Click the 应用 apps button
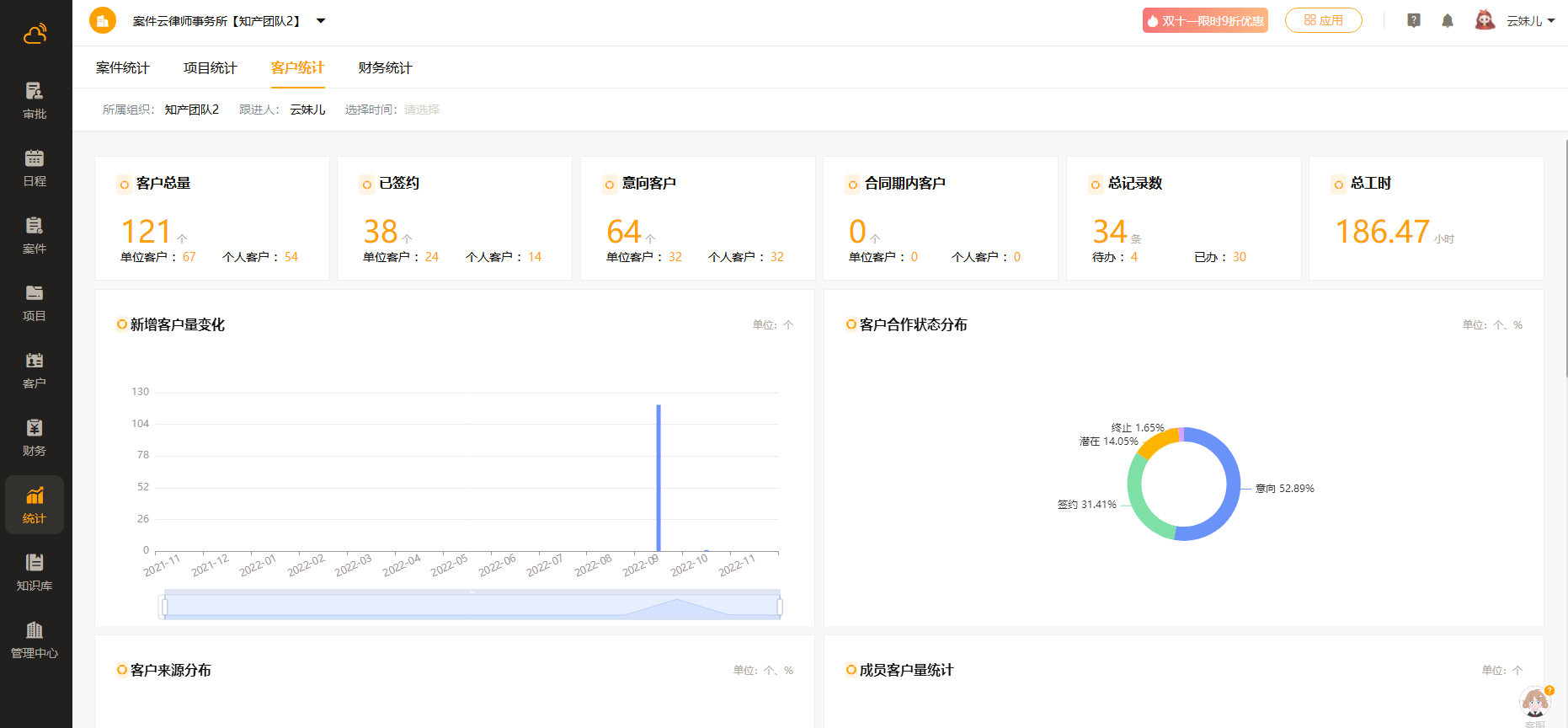Image resolution: width=1568 pixels, height=728 pixels. [x=1323, y=20]
